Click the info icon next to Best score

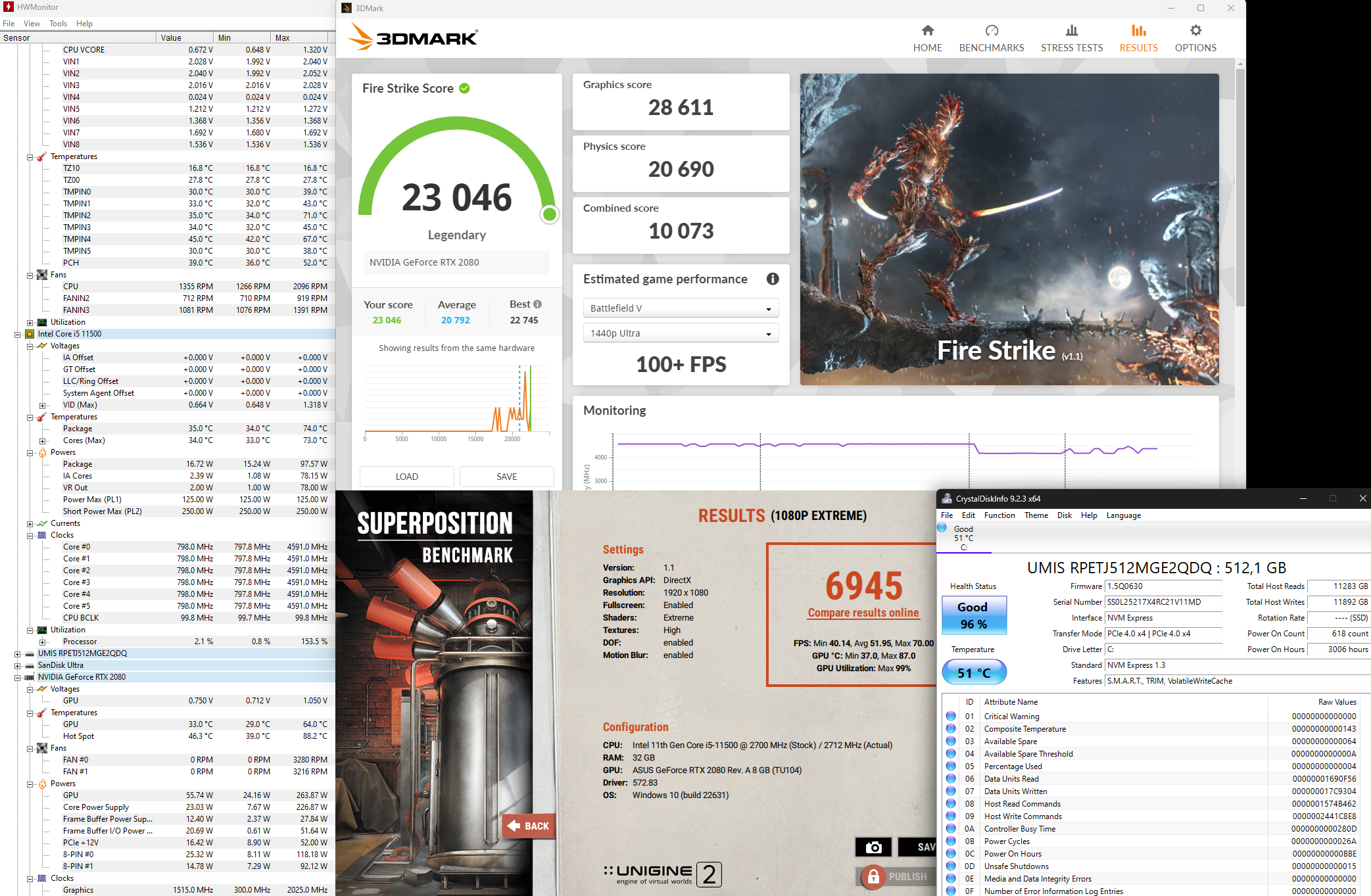pos(537,304)
